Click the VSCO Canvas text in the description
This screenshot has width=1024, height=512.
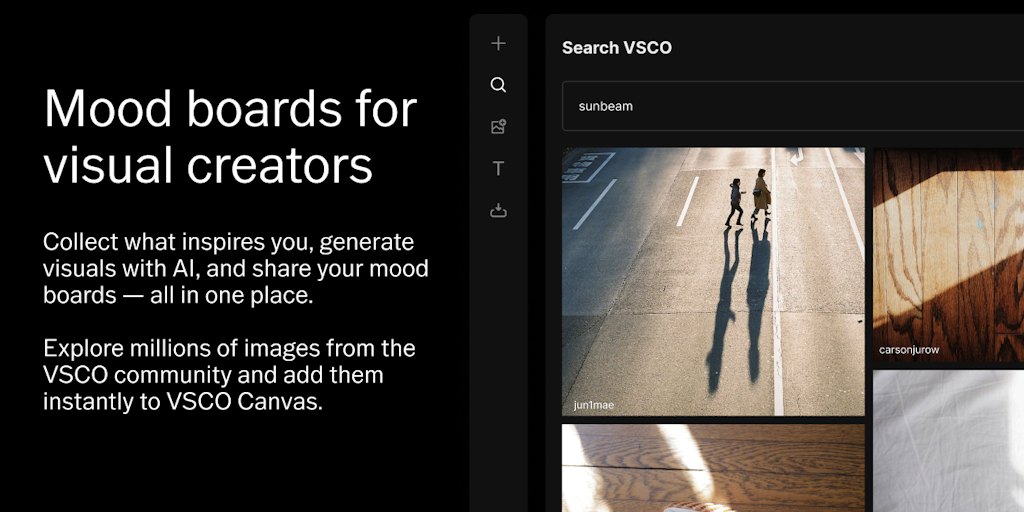tap(244, 402)
